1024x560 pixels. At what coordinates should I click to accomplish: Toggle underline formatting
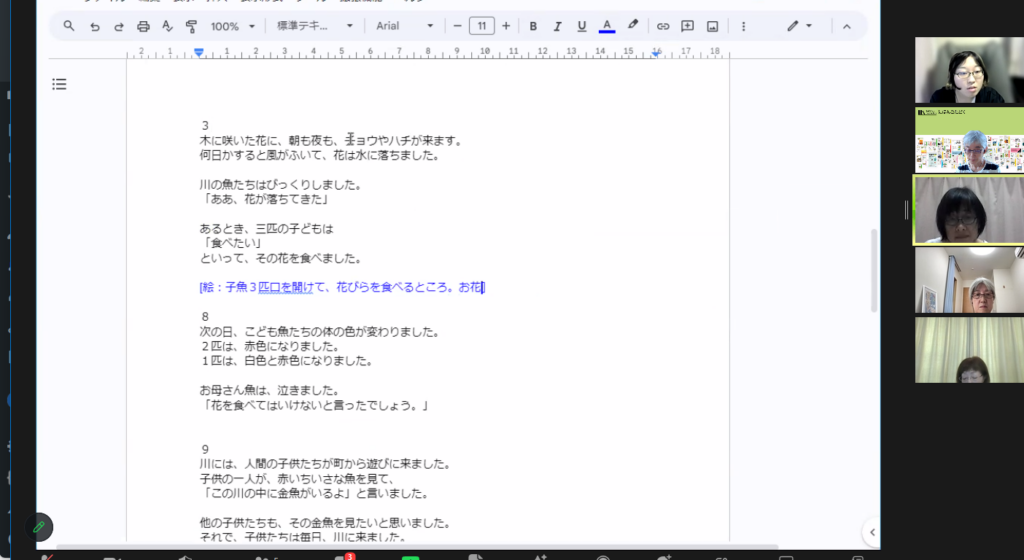tap(581, 26)
